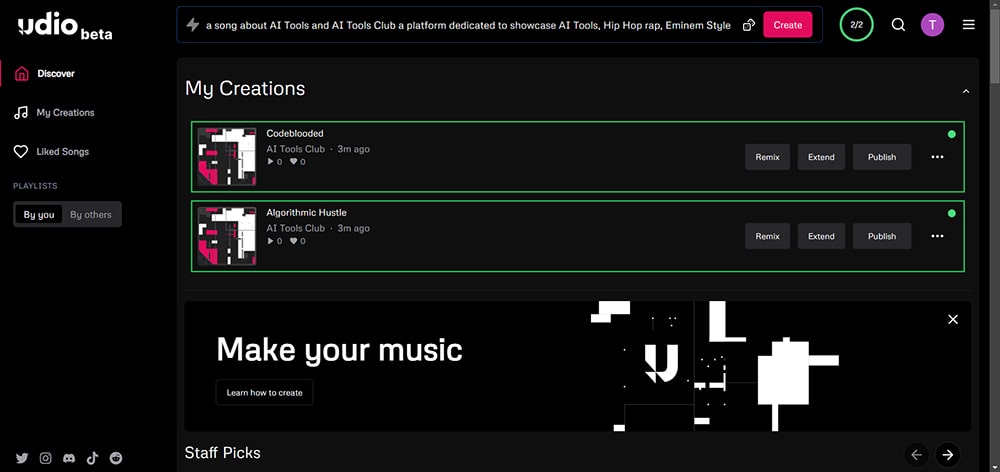Click the page vertical scrollbar

pyautogui.click(x=994, y=48)
